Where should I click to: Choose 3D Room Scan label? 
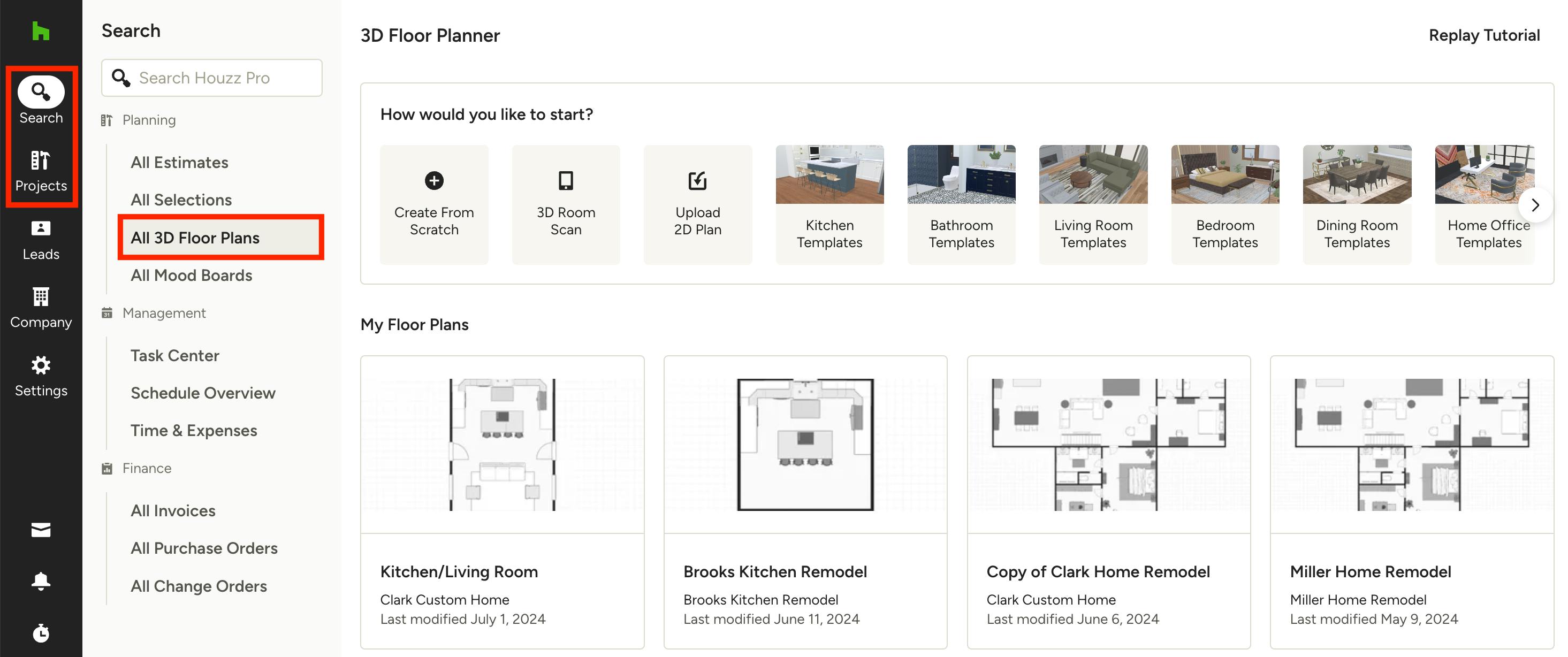pos(566,221)
